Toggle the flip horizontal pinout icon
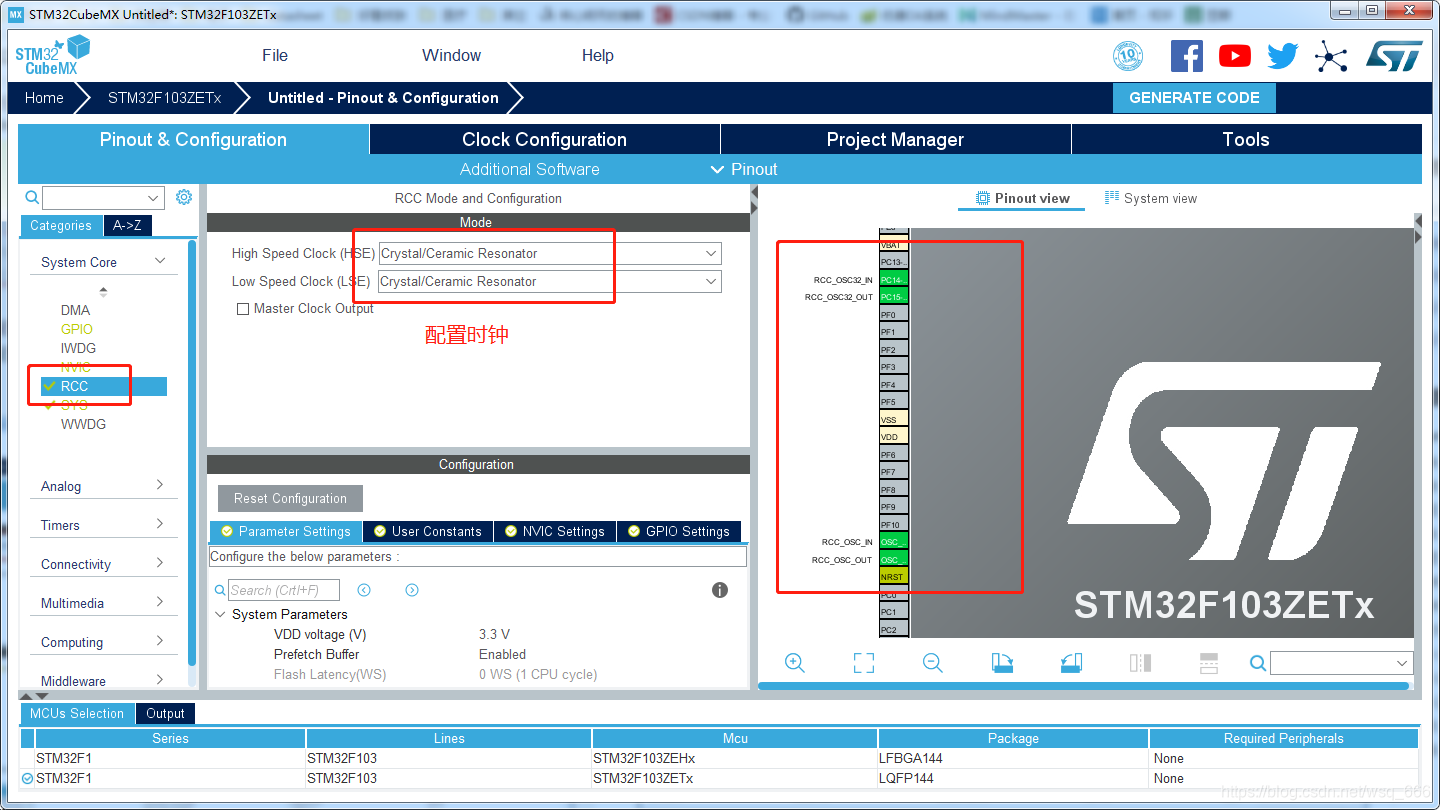This screenshot has width=1440, height=810. point(1139,662)
